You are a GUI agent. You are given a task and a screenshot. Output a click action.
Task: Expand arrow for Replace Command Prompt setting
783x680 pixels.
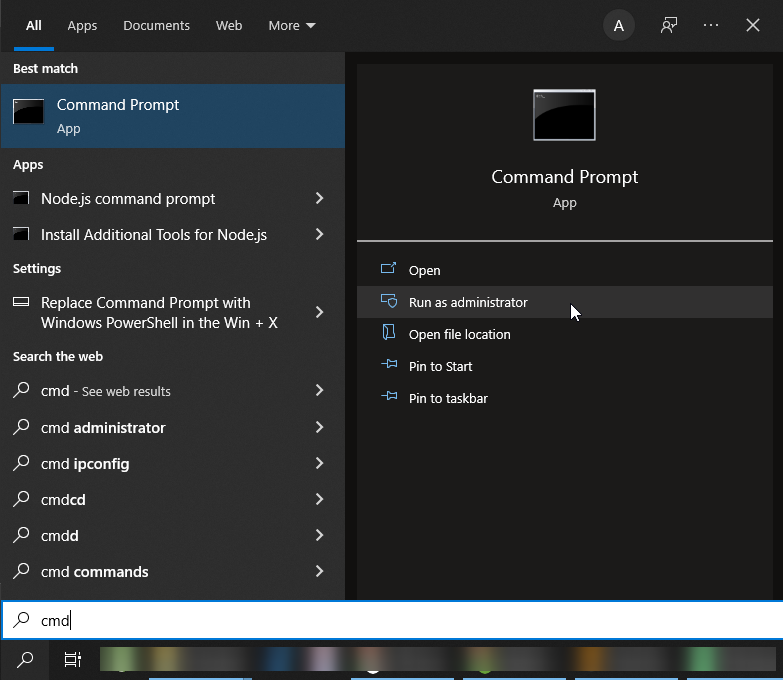tap(320, 313)
